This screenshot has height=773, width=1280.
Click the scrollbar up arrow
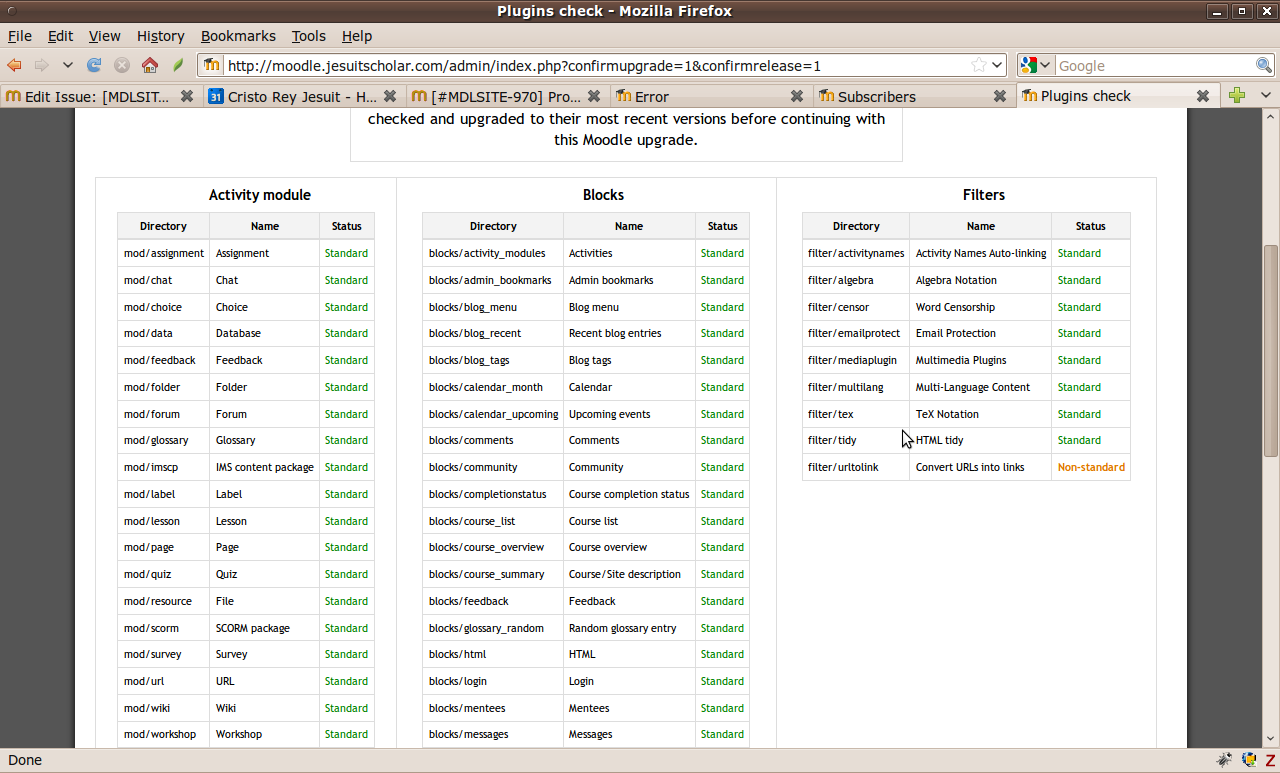coord(1271,118)
